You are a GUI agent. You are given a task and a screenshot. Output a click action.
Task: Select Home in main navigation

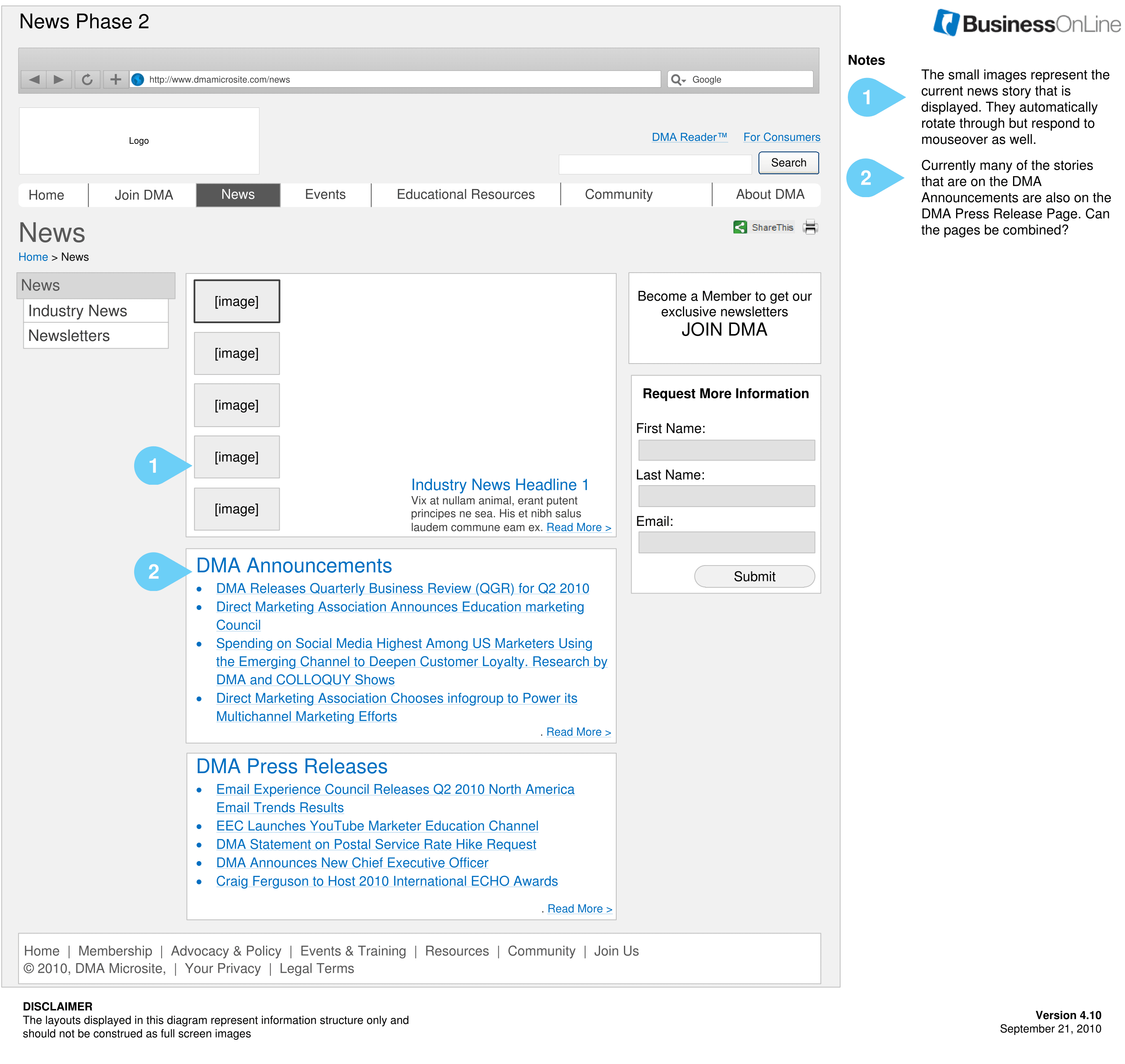pyautogui.click(x=46, y=195)
